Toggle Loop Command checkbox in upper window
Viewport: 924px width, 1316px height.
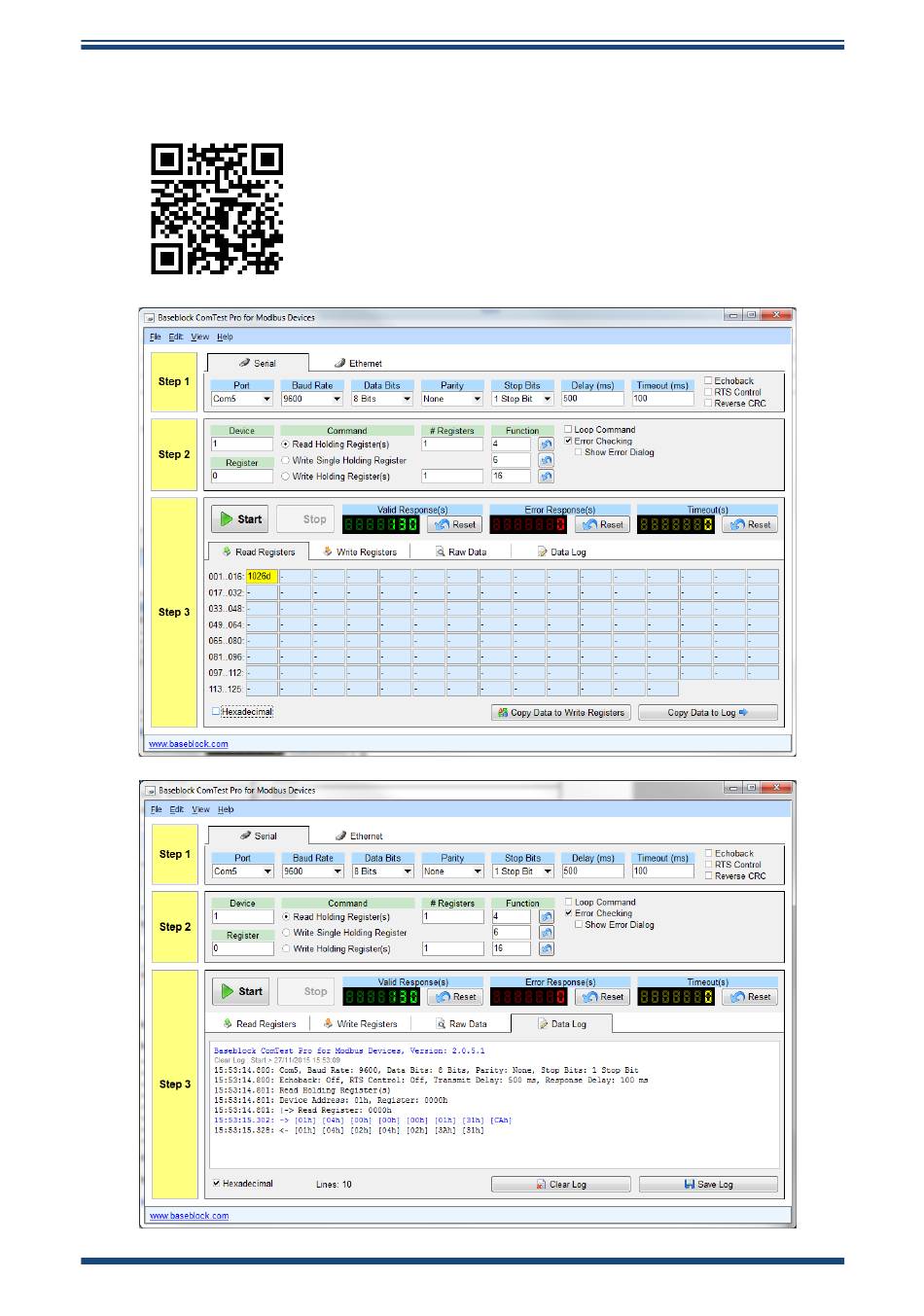[x=568, y=429]
